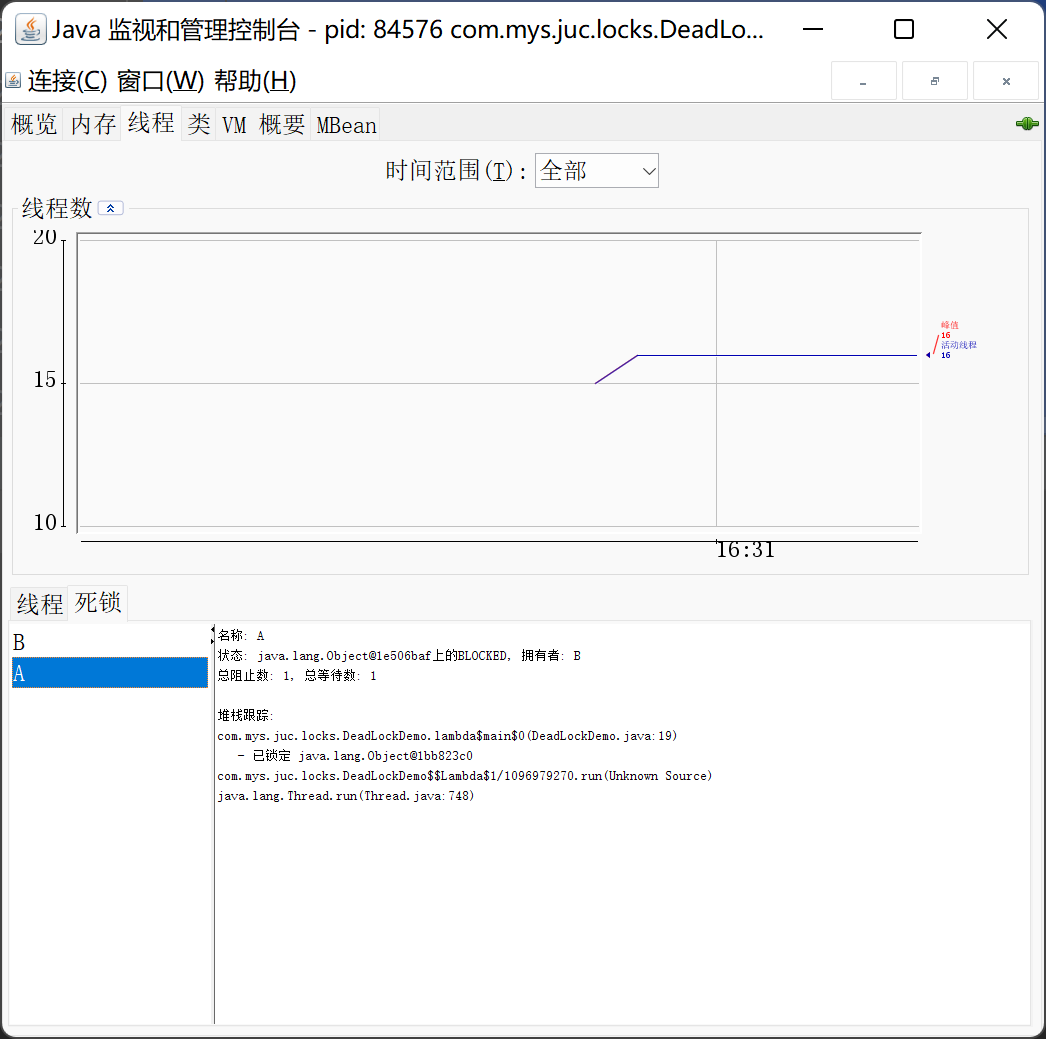Click the Java coffee cup title bar icon
This screenshot has height=1039, width=1046.
coord(31,29)
